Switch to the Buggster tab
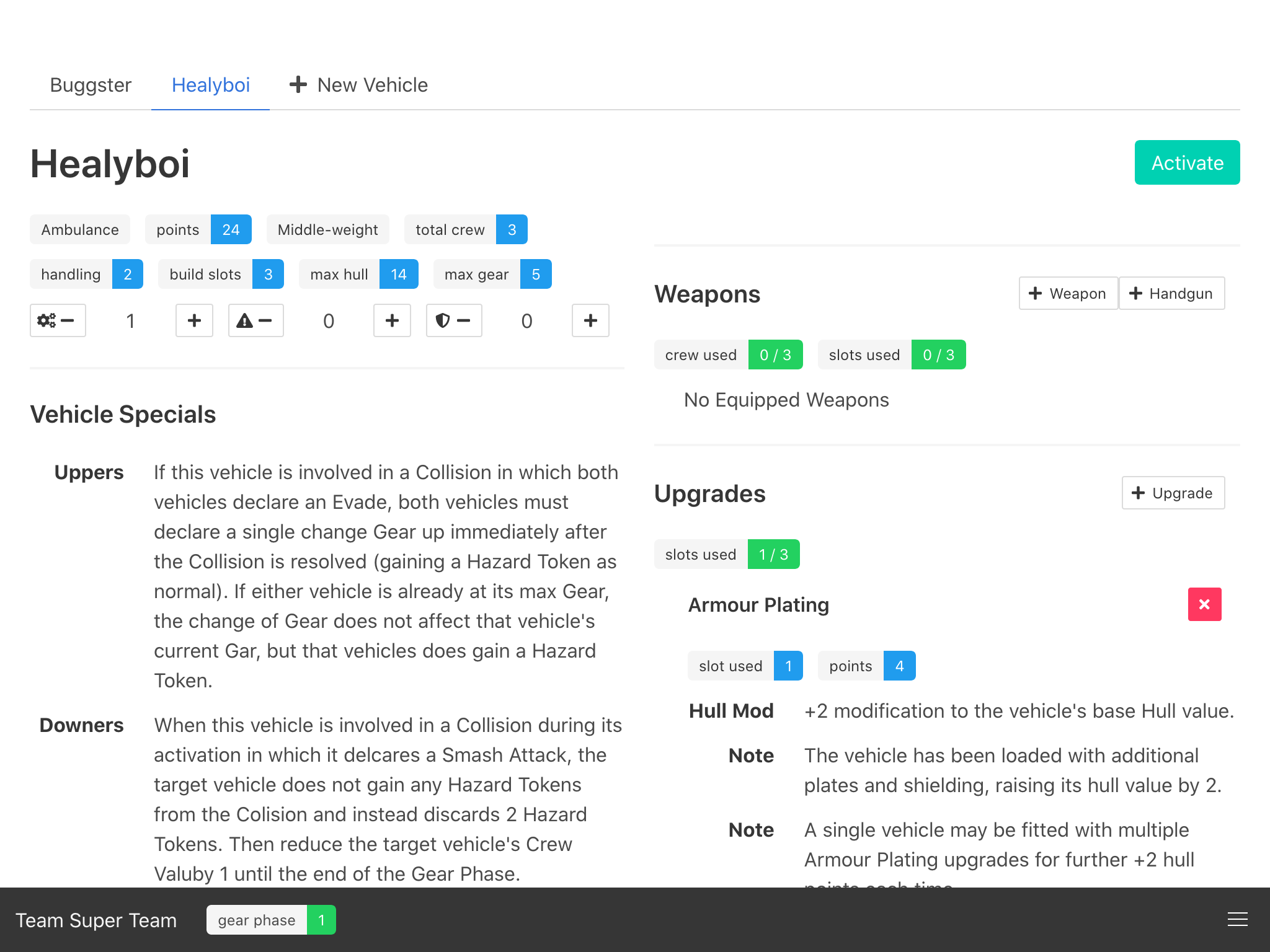Viewport: 1270px width, 952px height. click(91, 85)
